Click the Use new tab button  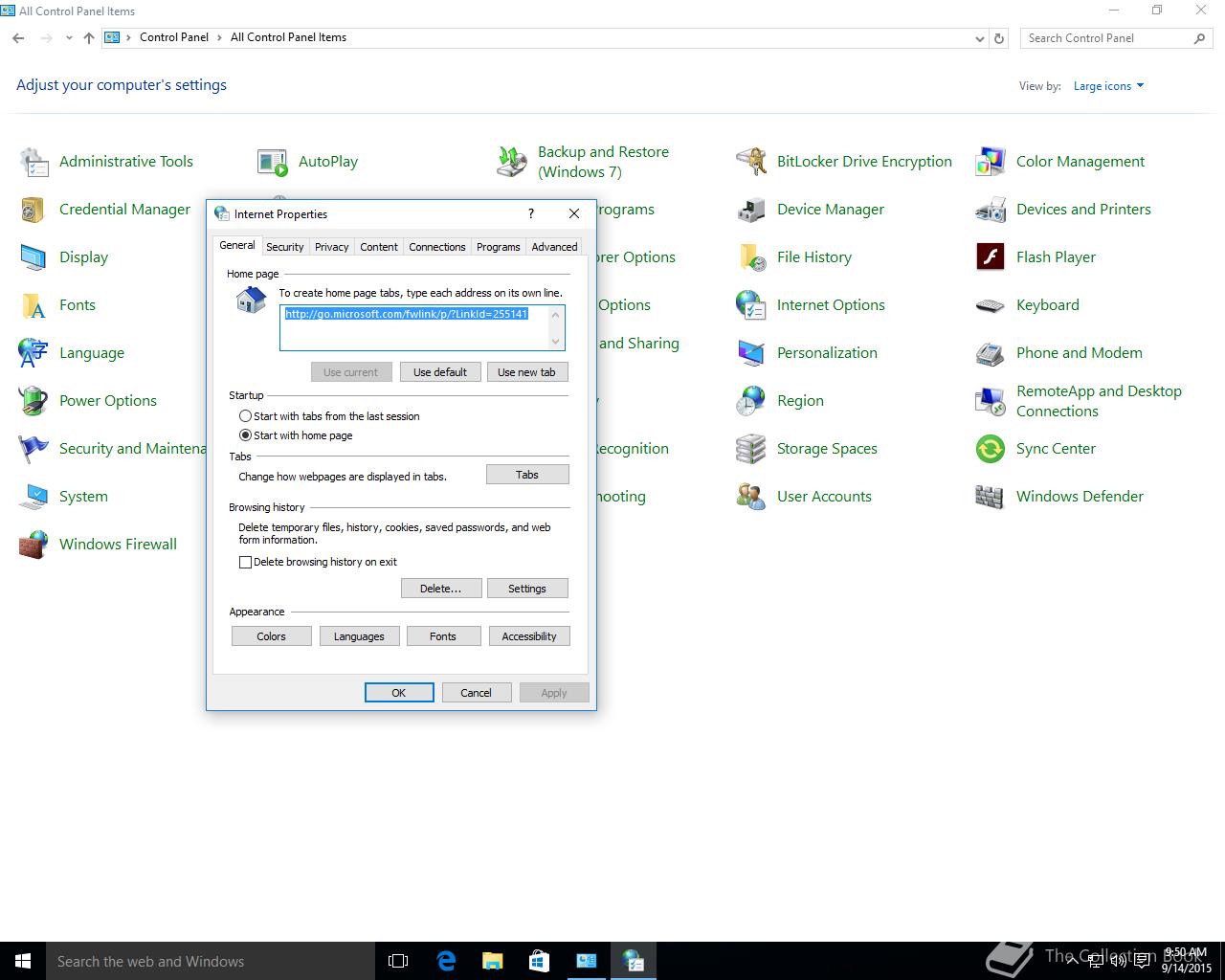(x=526, y=372)
